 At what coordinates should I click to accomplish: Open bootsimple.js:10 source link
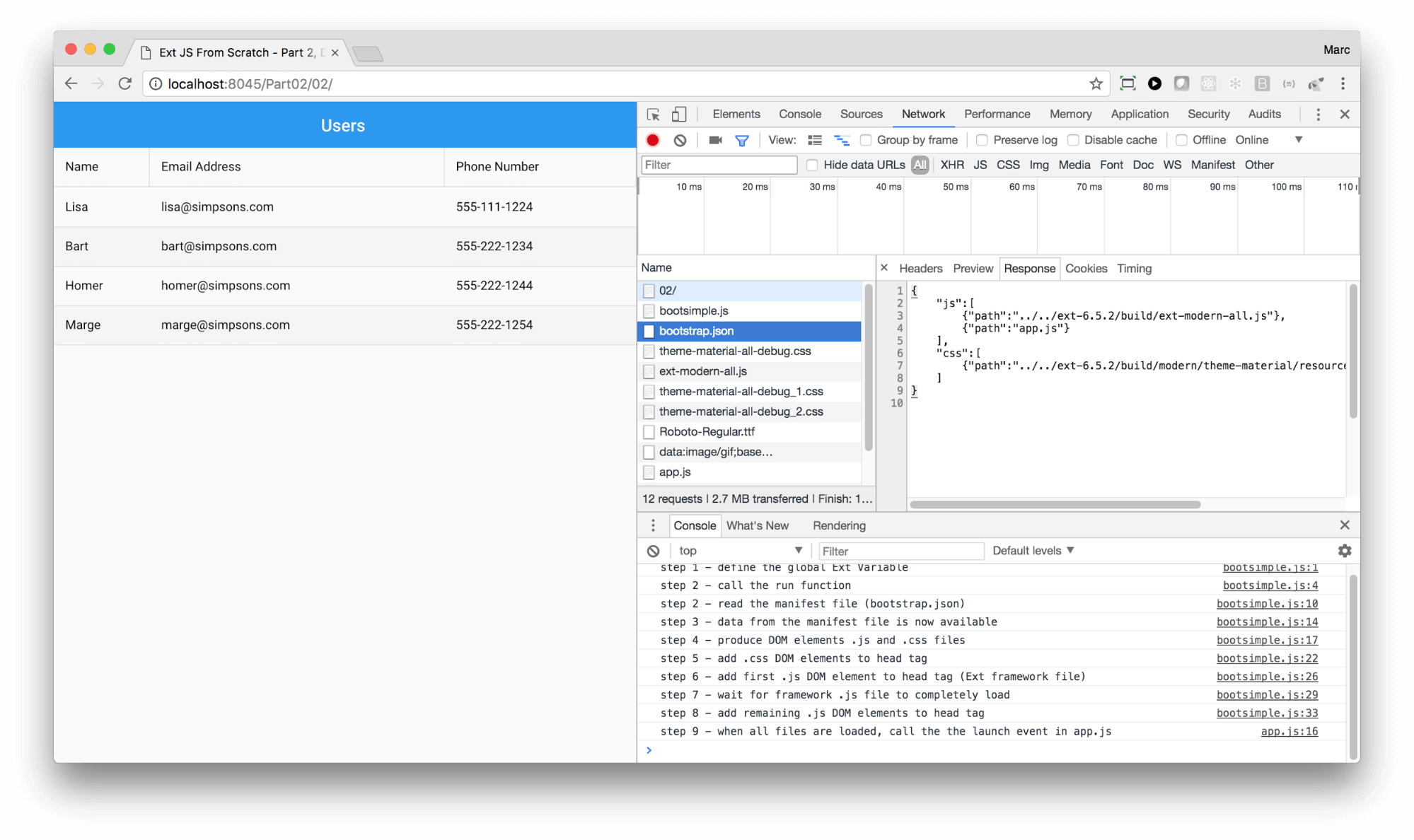coord(1267,603)
